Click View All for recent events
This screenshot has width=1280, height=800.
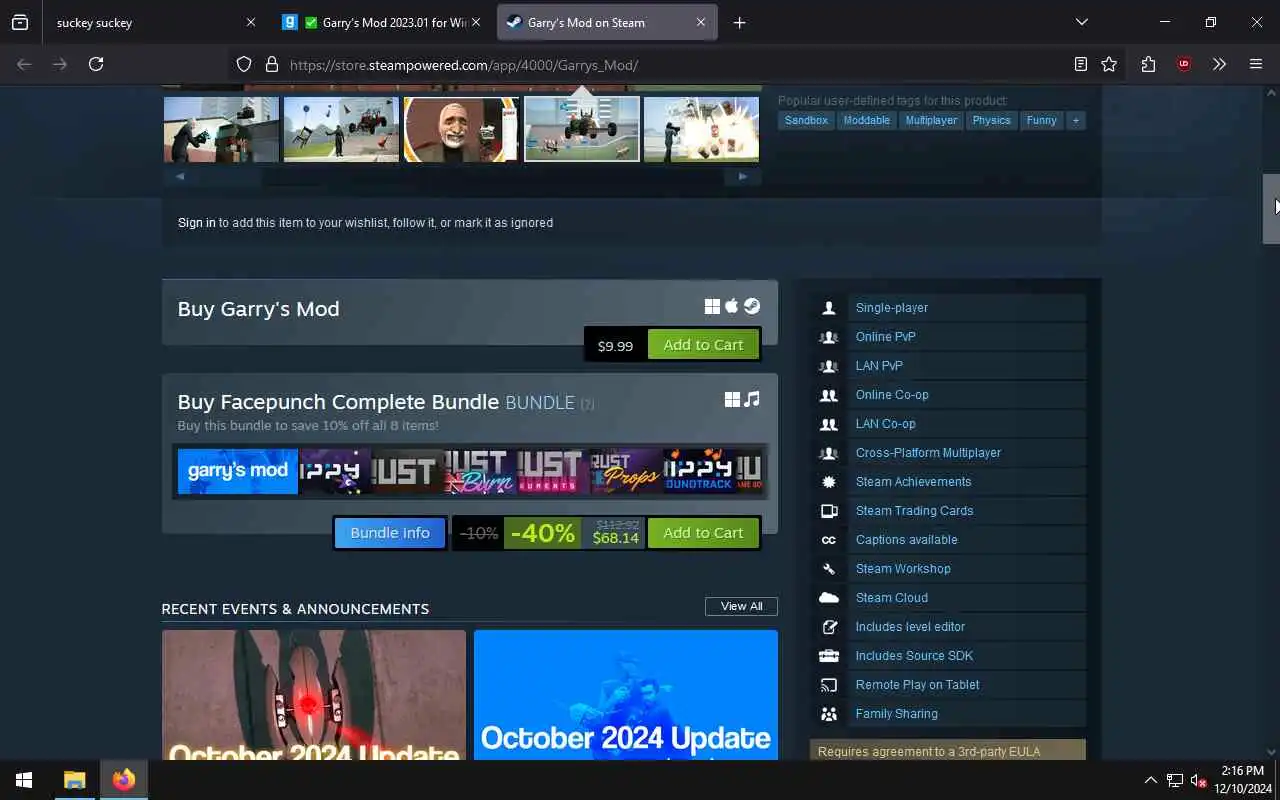741,606
